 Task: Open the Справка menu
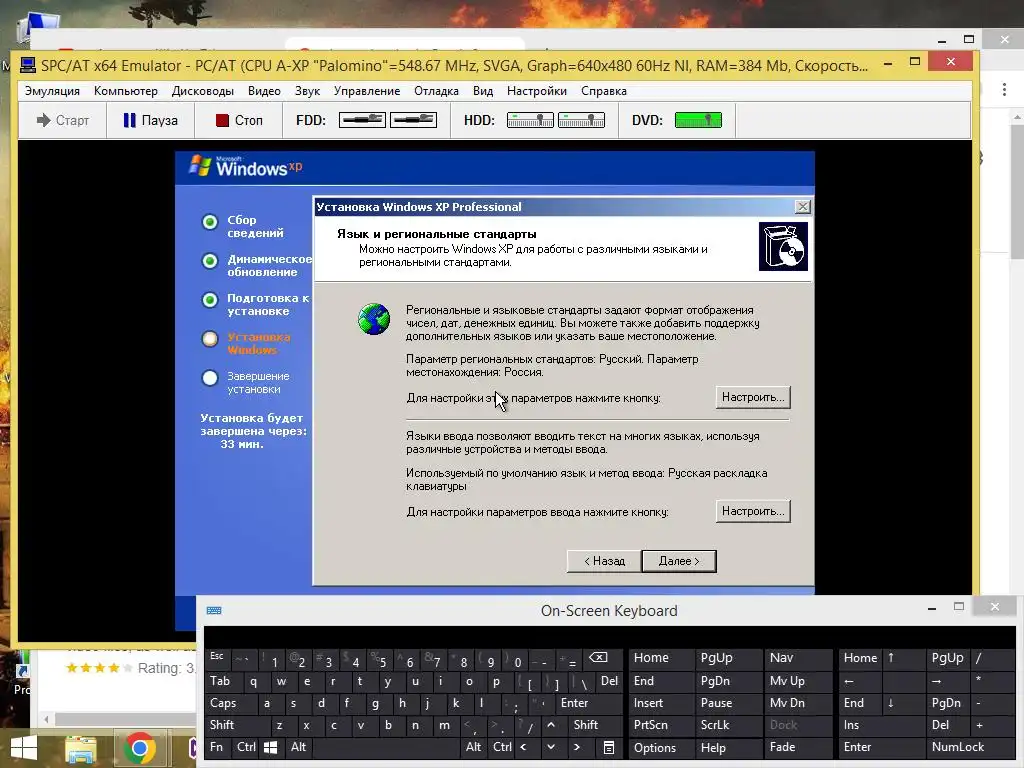[x=604, y=91]
